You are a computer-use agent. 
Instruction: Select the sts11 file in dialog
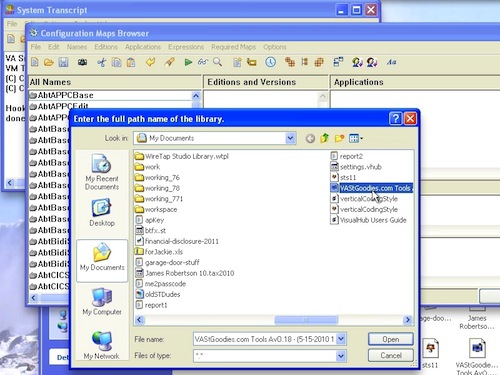click(343, 177)
